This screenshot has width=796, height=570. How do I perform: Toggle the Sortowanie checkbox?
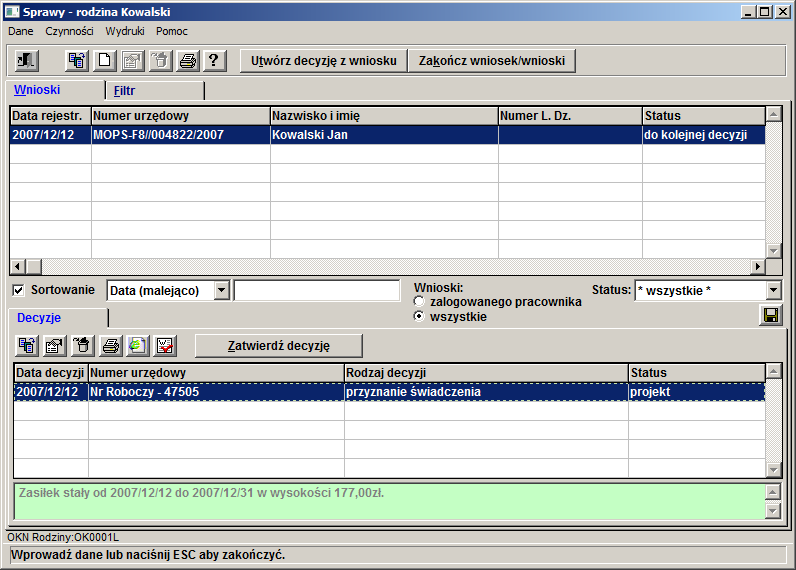(18, 290)
